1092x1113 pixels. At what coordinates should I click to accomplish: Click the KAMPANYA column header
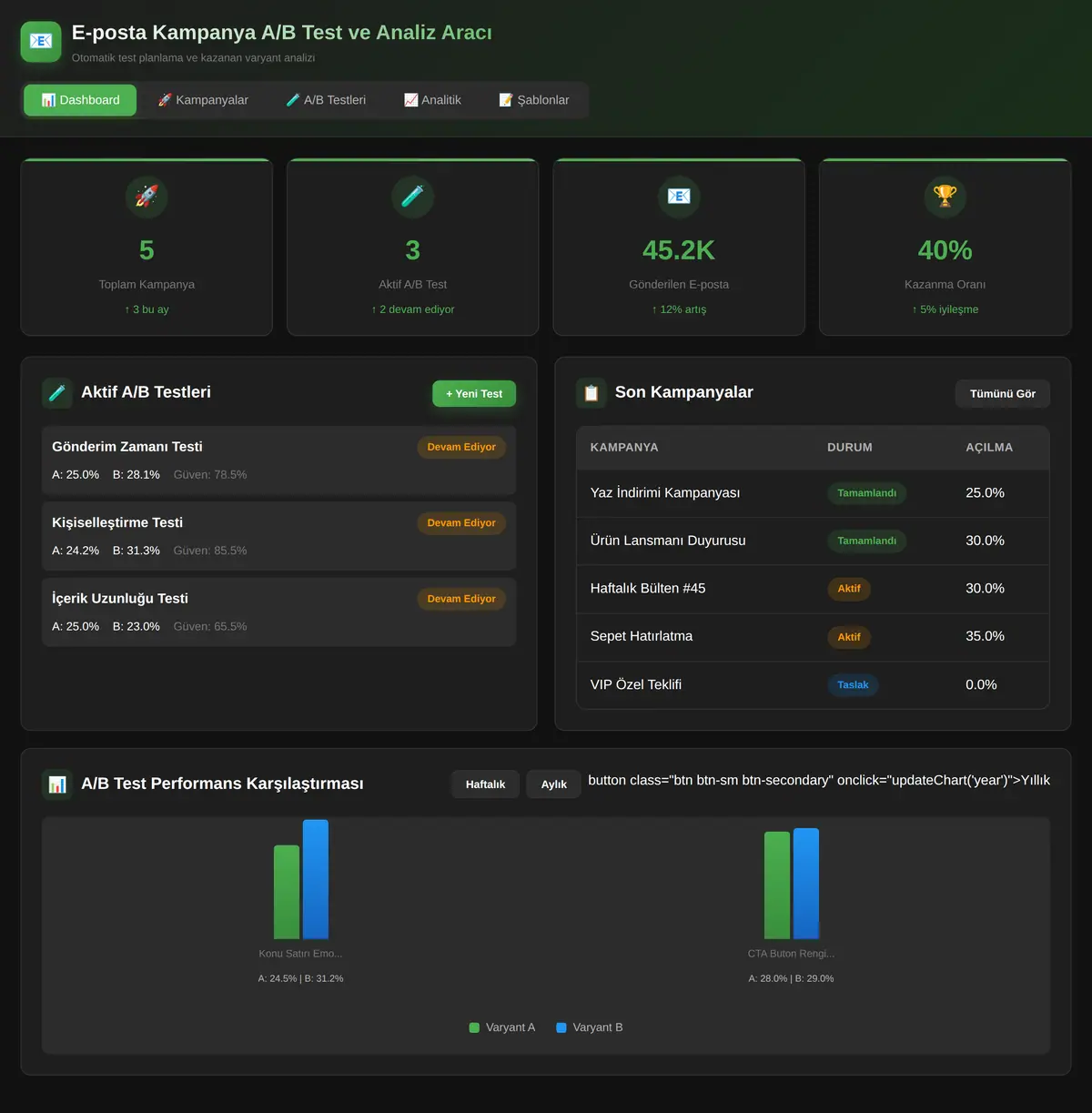624,448
